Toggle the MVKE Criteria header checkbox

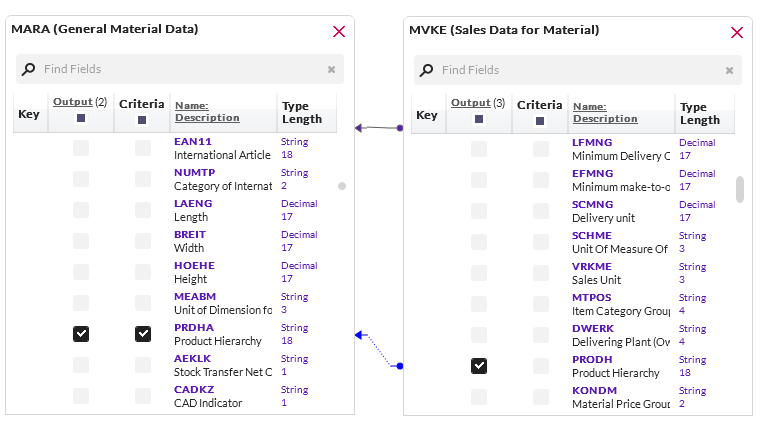[540, 120]
